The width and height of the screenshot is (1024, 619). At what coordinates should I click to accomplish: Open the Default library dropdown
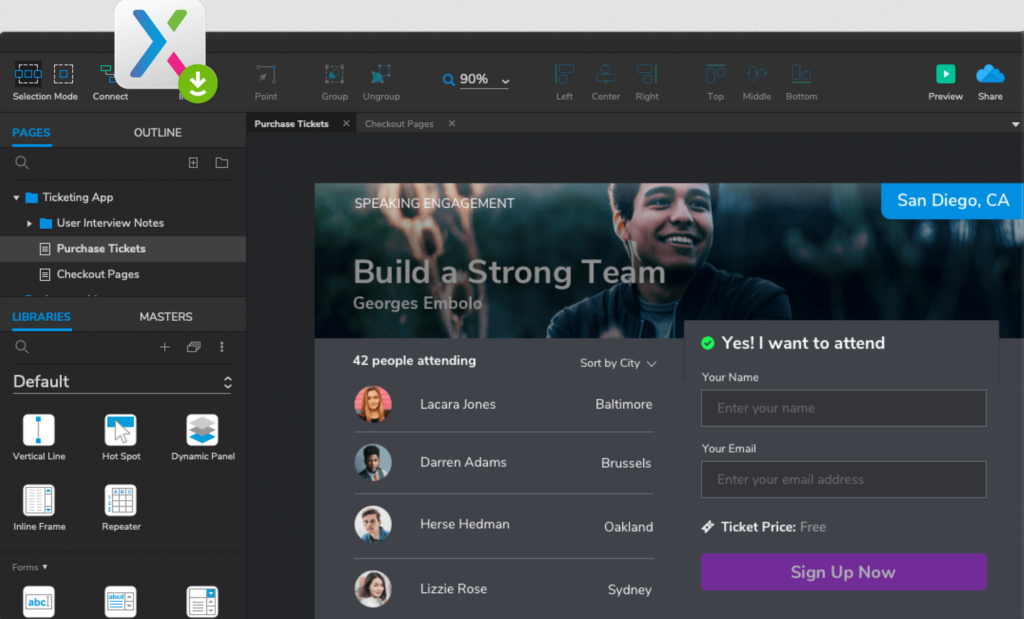(122, 381)
